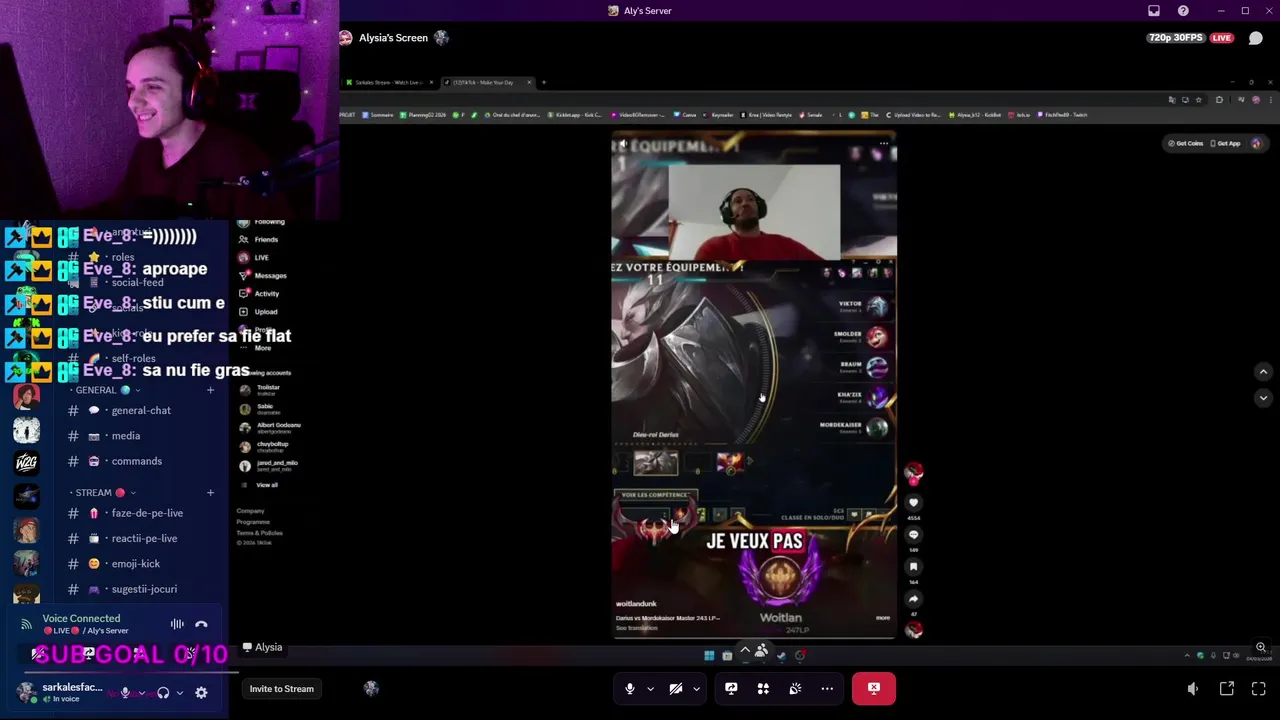Image resolution: width=1280 pixels, height=720 pixels.
Task: Open the sugestii-jocuri channel
Action: point(142,590)
